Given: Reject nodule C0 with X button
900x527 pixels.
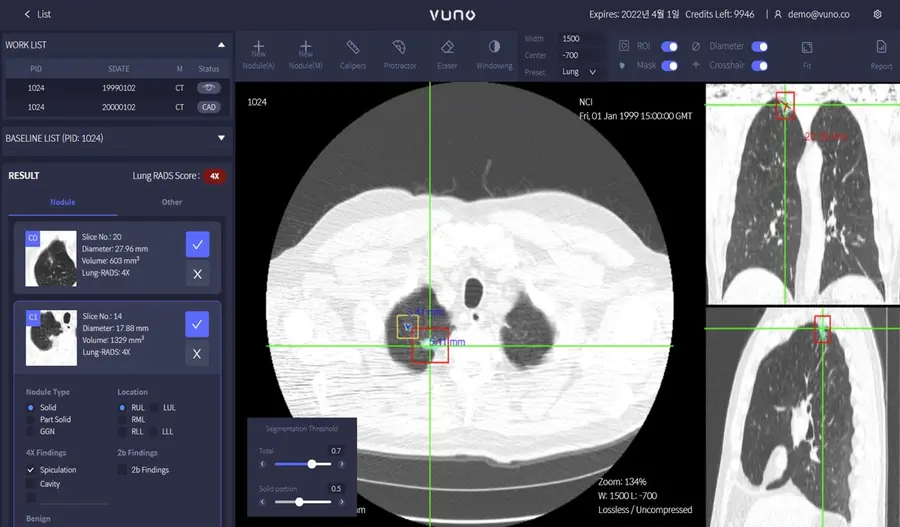Looking at the screenshot, I should (x=197, y=273).
